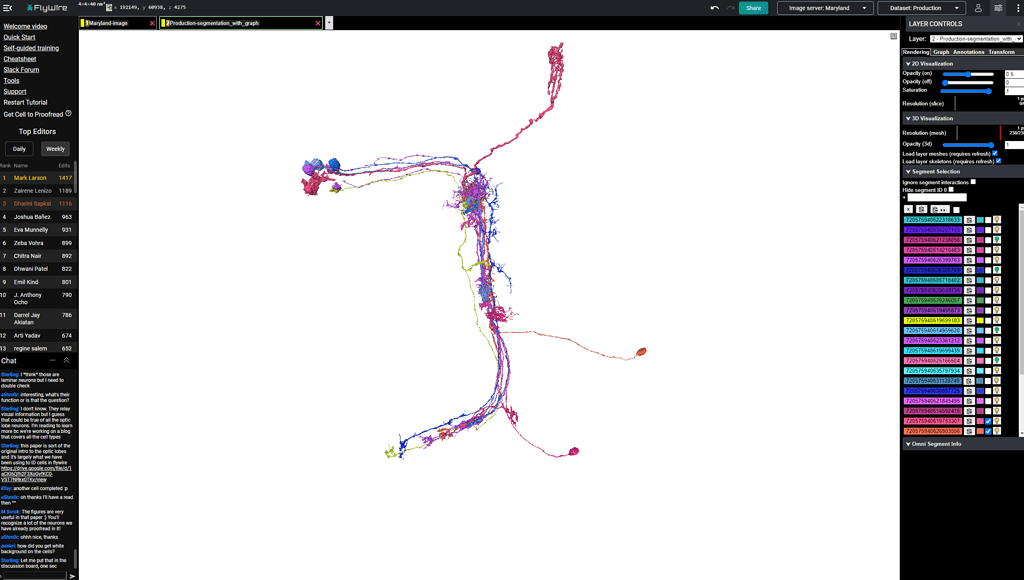This screenshot has width=1024, height=580.
Task: Enable Ignore segment interactions checkbox
Action: (973, 182)
